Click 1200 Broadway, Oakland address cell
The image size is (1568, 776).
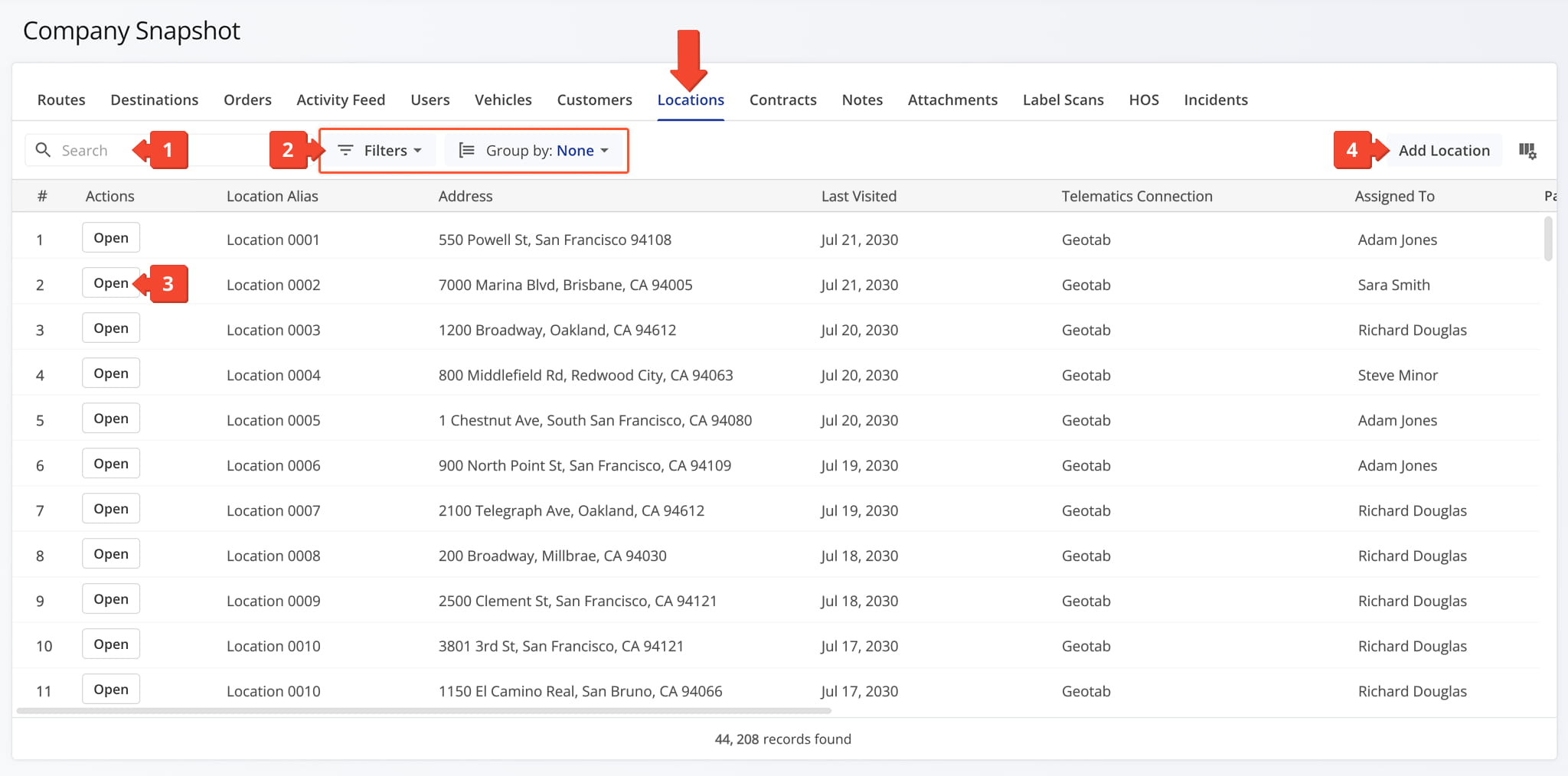(x=557, y=330)
